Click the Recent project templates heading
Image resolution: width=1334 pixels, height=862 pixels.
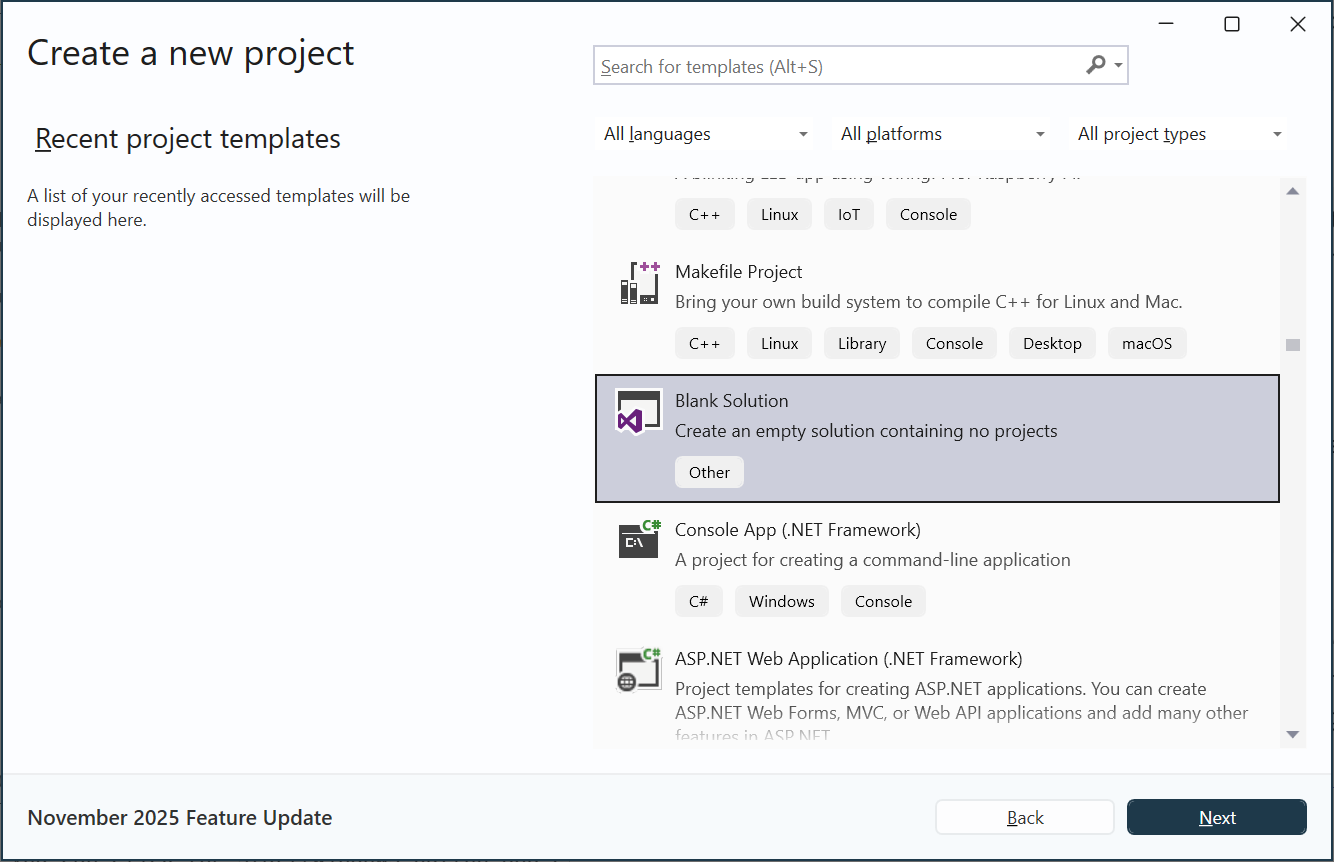tap(188, 139)
